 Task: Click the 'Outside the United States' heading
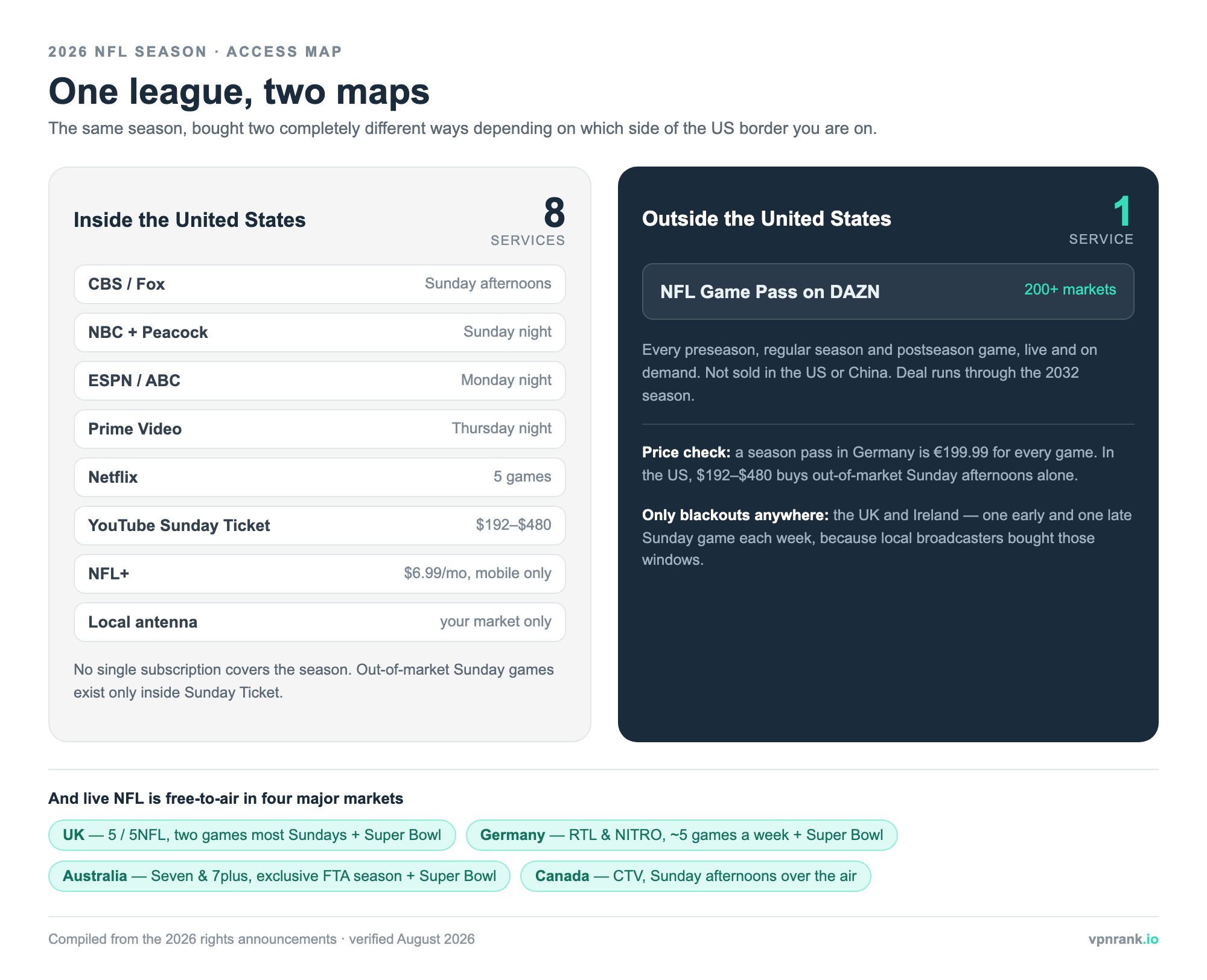tap(766, 219)
